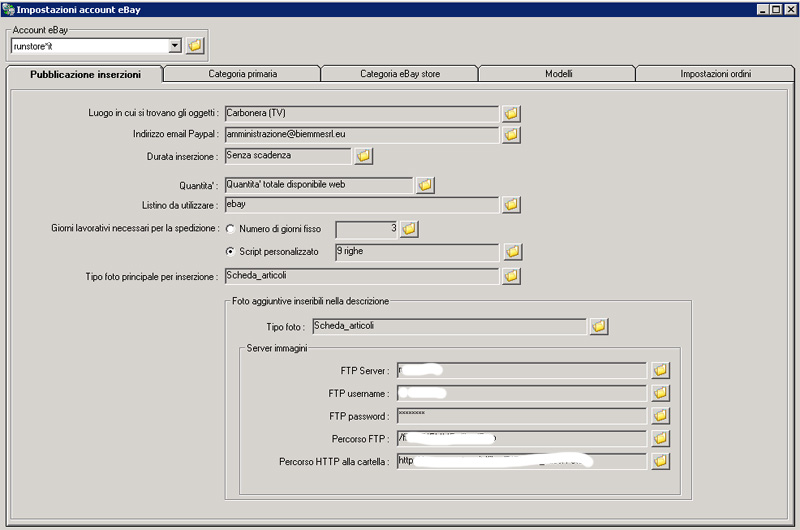Click the Senza scadenza duration field
This screenshot has width=800, height=530.
pyautogui.click(x=288, y=156)
